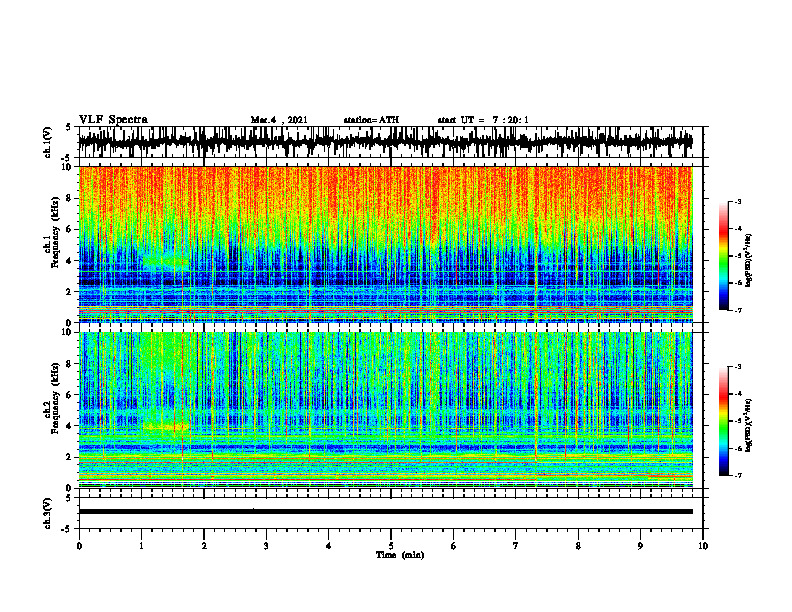The height and width of the screenshot is (612, 792).
Task: Click the "-5" tick on ch.1(V) axis
Action: (x=67, y=158)
